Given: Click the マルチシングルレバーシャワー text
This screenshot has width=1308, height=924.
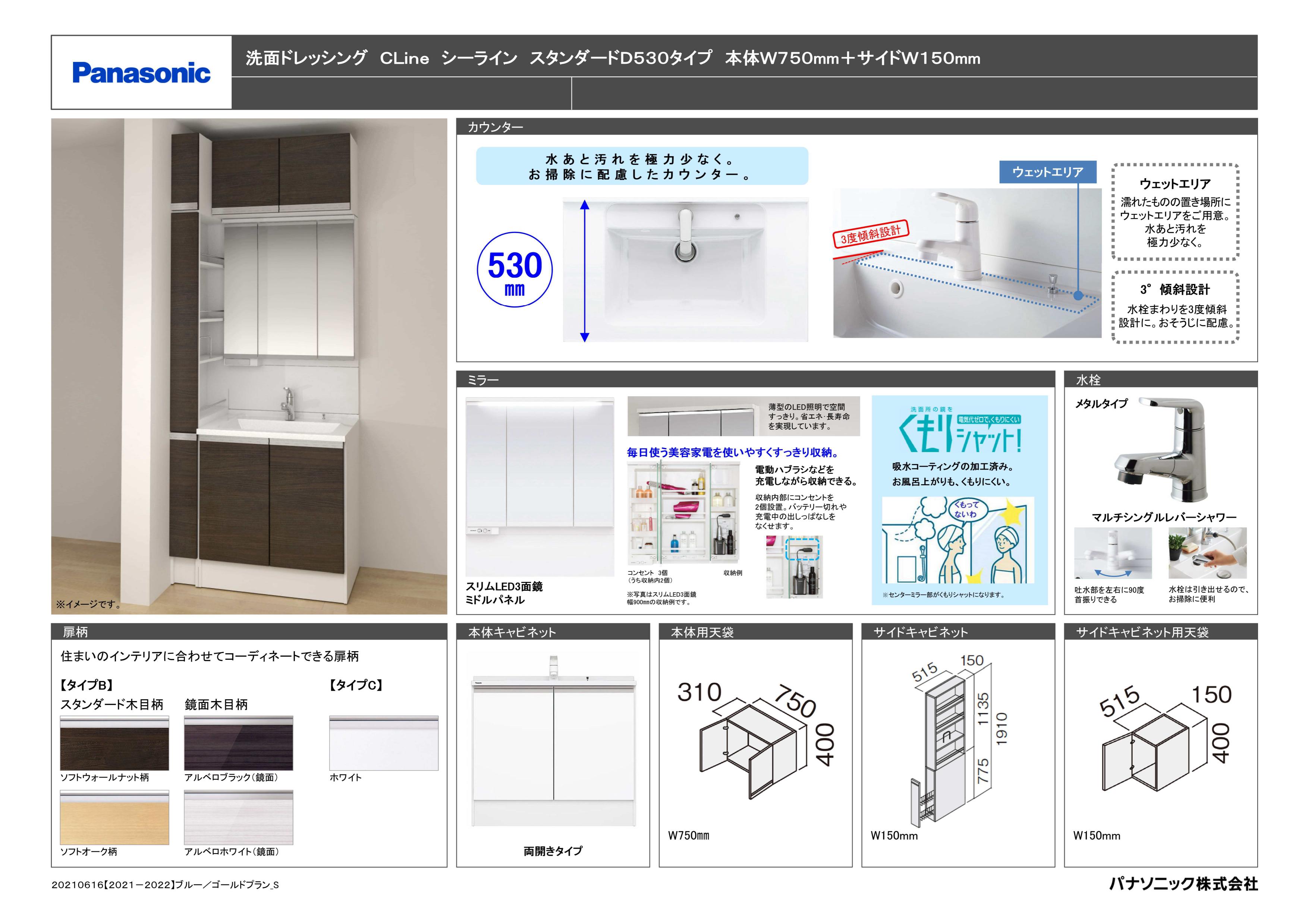Looking at the screenshot, I should click(x=1164, y=517).
